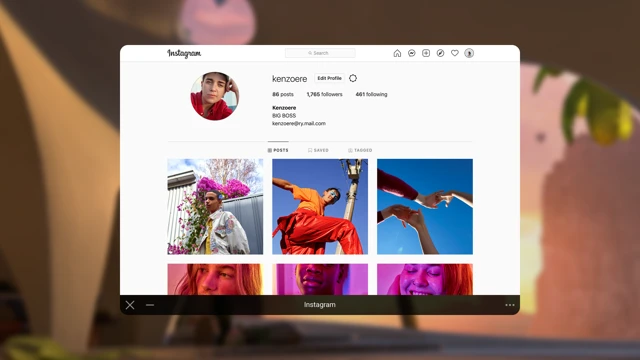The image size is (640, 360).
Task: Open the orange outfit post thumbnail
Action: click(x=320, y=207)
